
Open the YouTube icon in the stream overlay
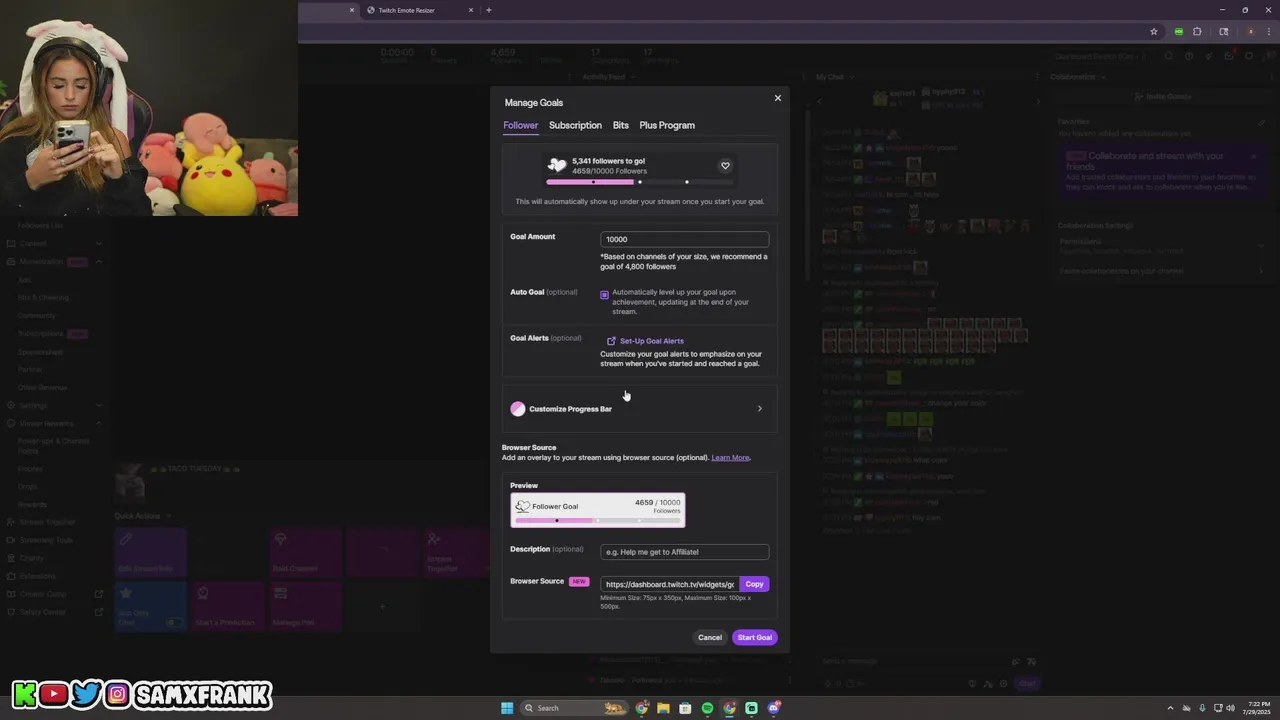click(x=54, y=694)
